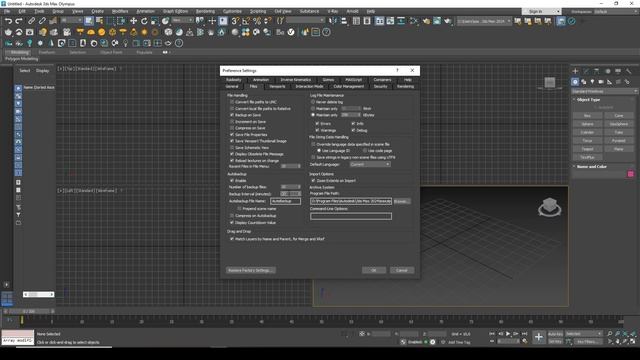The image size is (640, 360).
Task: Click the ViewCube in perspective viewport
Action: click(549, 207)
